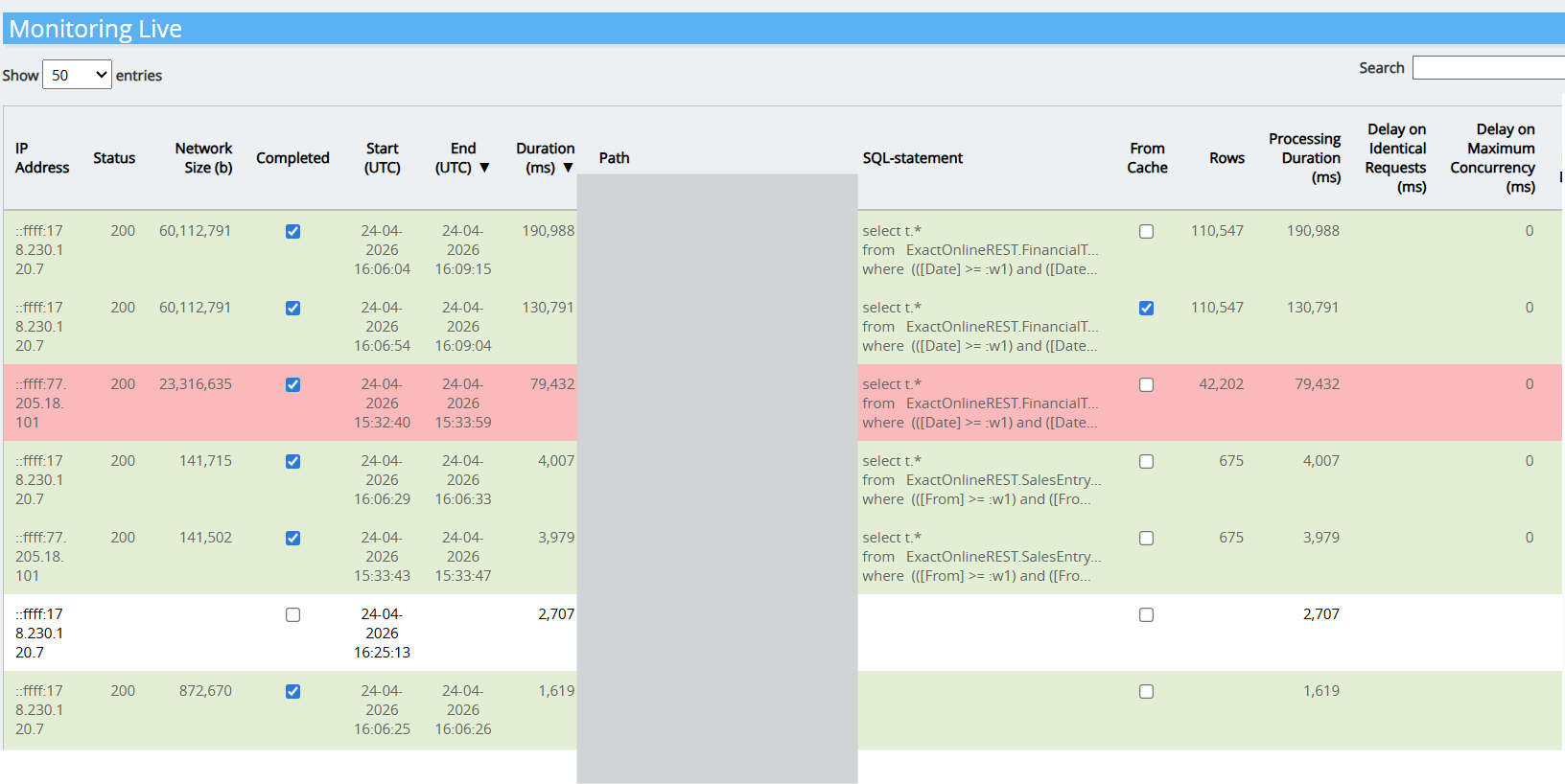Click the Processing Duration (ms) header
Image resolution: width=1565 pixels, height=784 pixels.
pyautogui.click(x=1304, y=158)
